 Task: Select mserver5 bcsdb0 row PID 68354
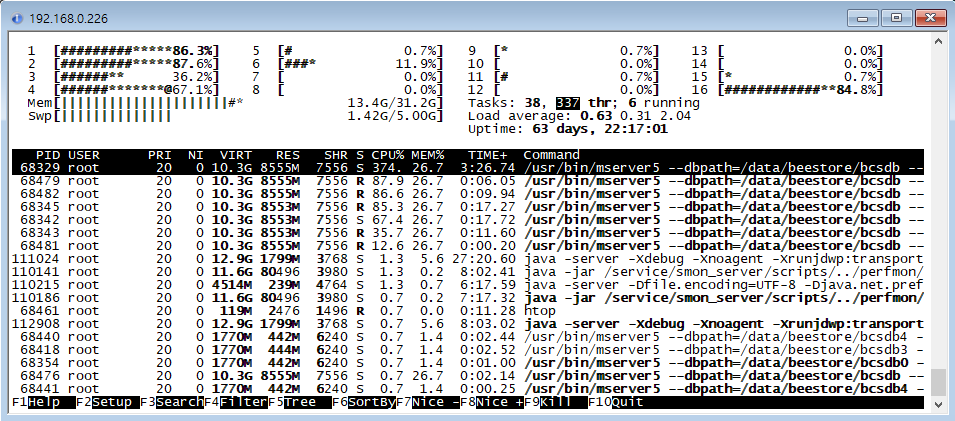tap(468, 363)
